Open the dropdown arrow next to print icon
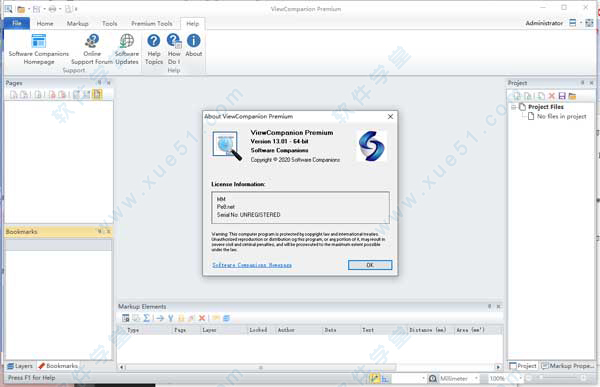The image size is (600, 387). (60, 9)
